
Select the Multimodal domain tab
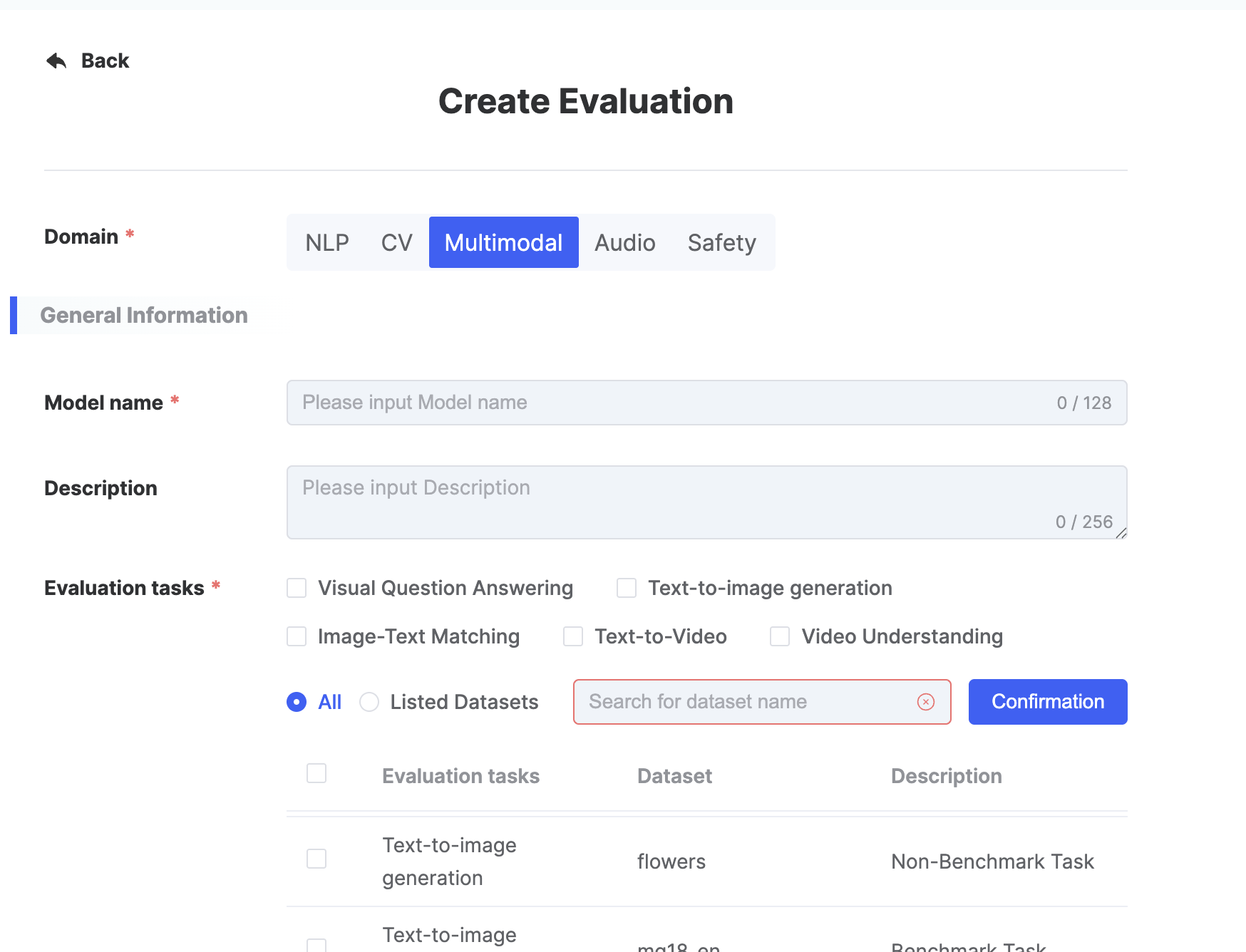503,243
